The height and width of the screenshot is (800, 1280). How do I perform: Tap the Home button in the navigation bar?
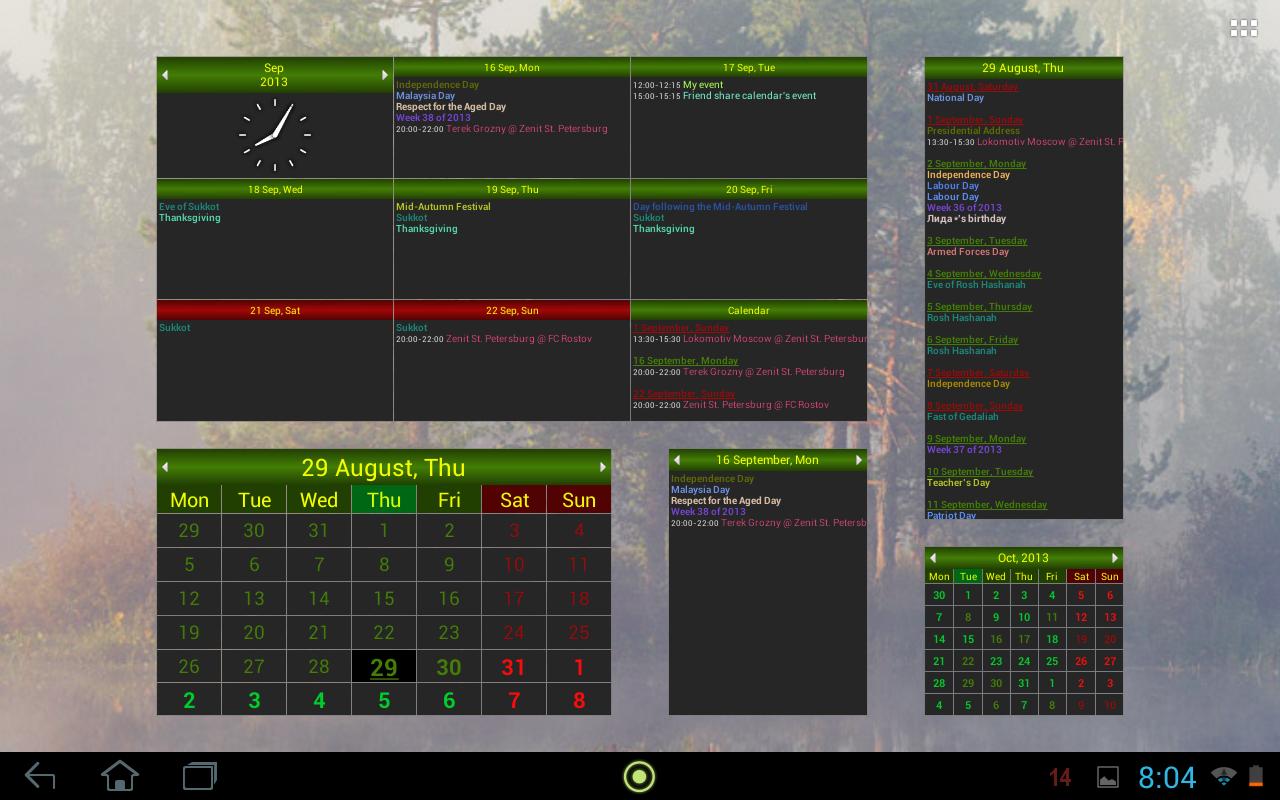pos(119,775)
